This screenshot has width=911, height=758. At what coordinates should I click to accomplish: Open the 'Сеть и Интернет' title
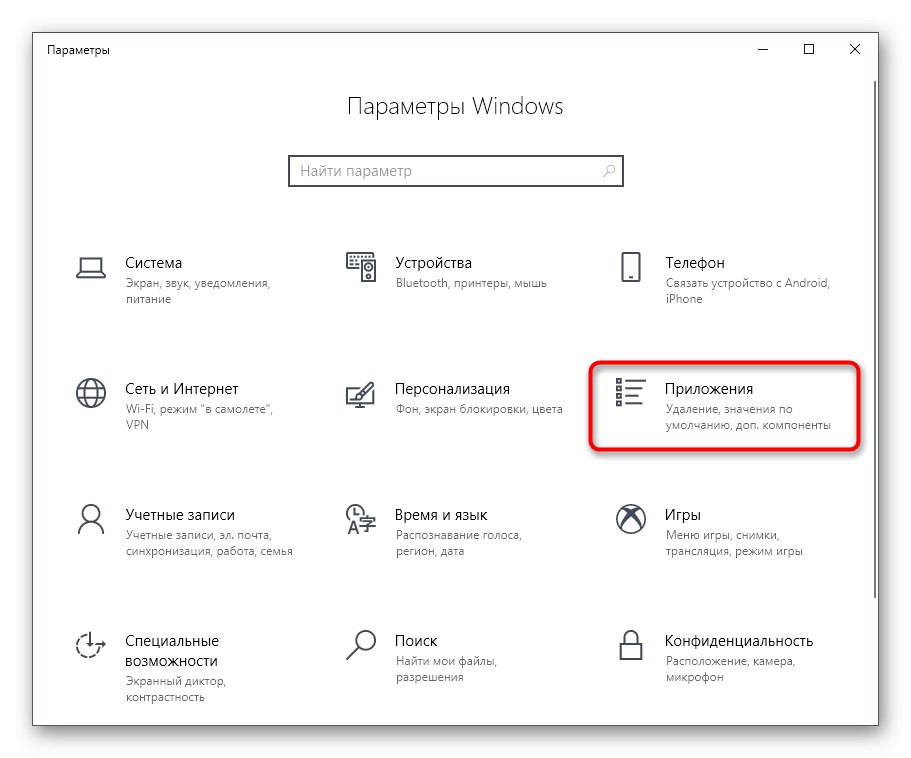(x=181, y=389)
